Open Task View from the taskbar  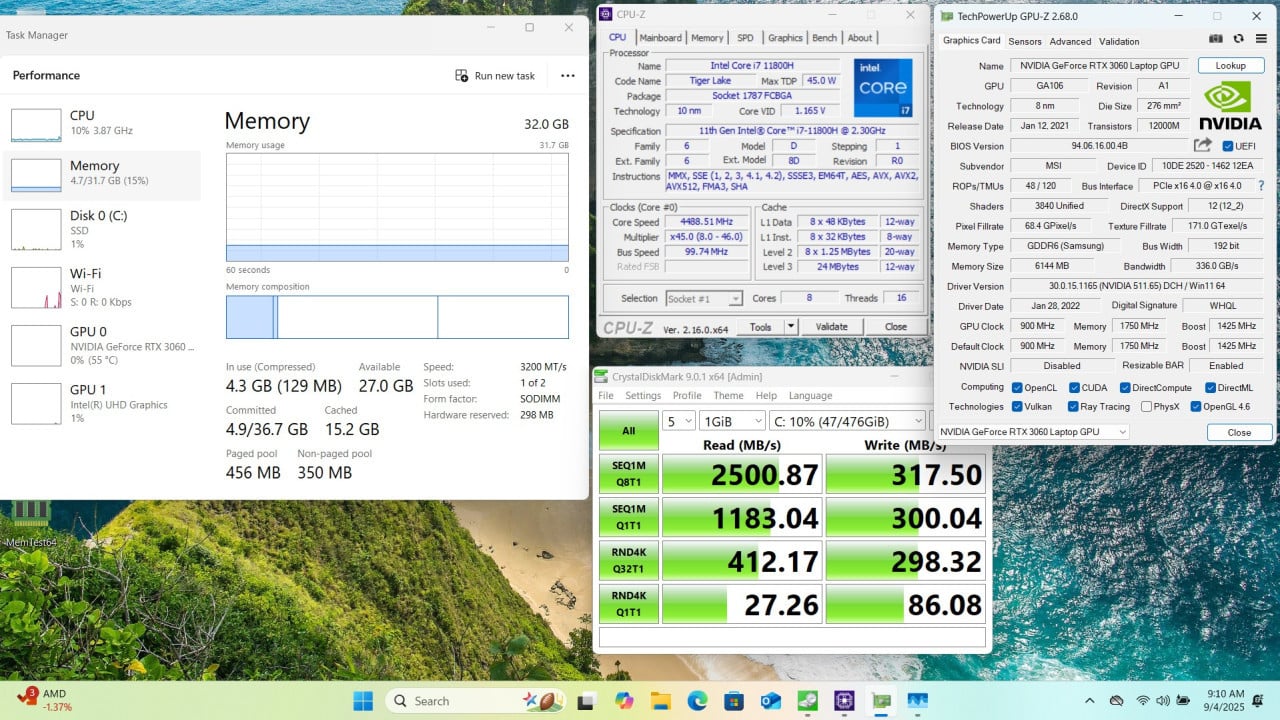[587, 701]
